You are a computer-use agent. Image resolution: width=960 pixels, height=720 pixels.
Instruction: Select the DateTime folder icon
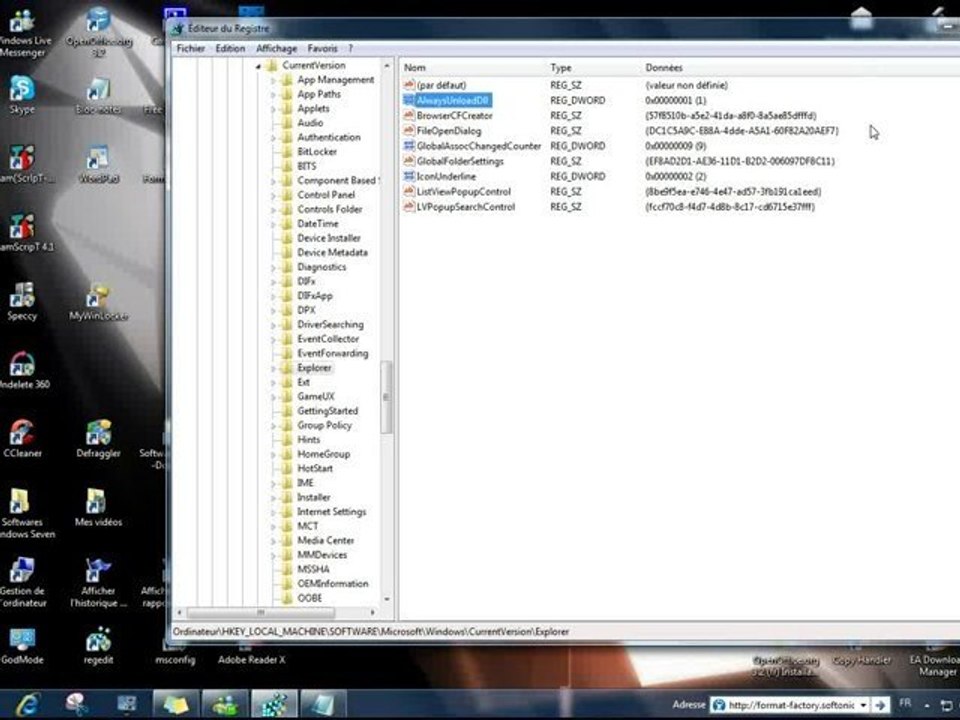[x=287, y=223]
